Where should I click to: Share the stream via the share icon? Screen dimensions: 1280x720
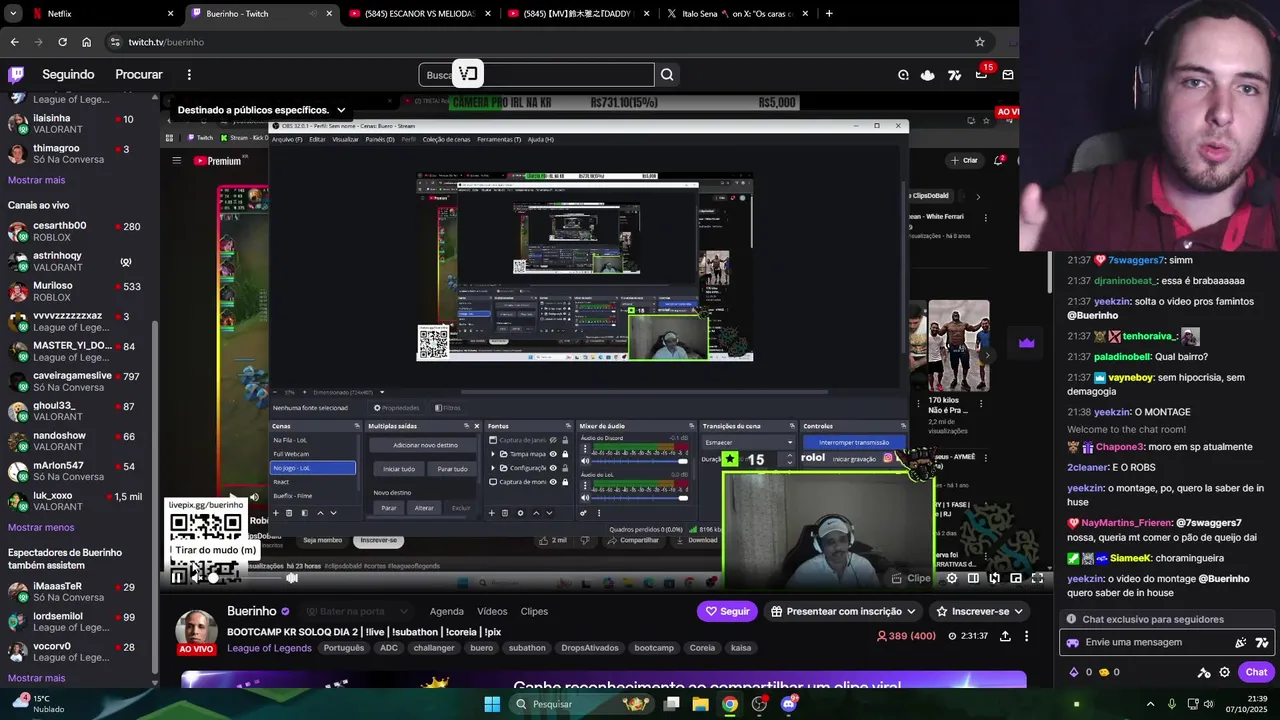(1005, 636)
